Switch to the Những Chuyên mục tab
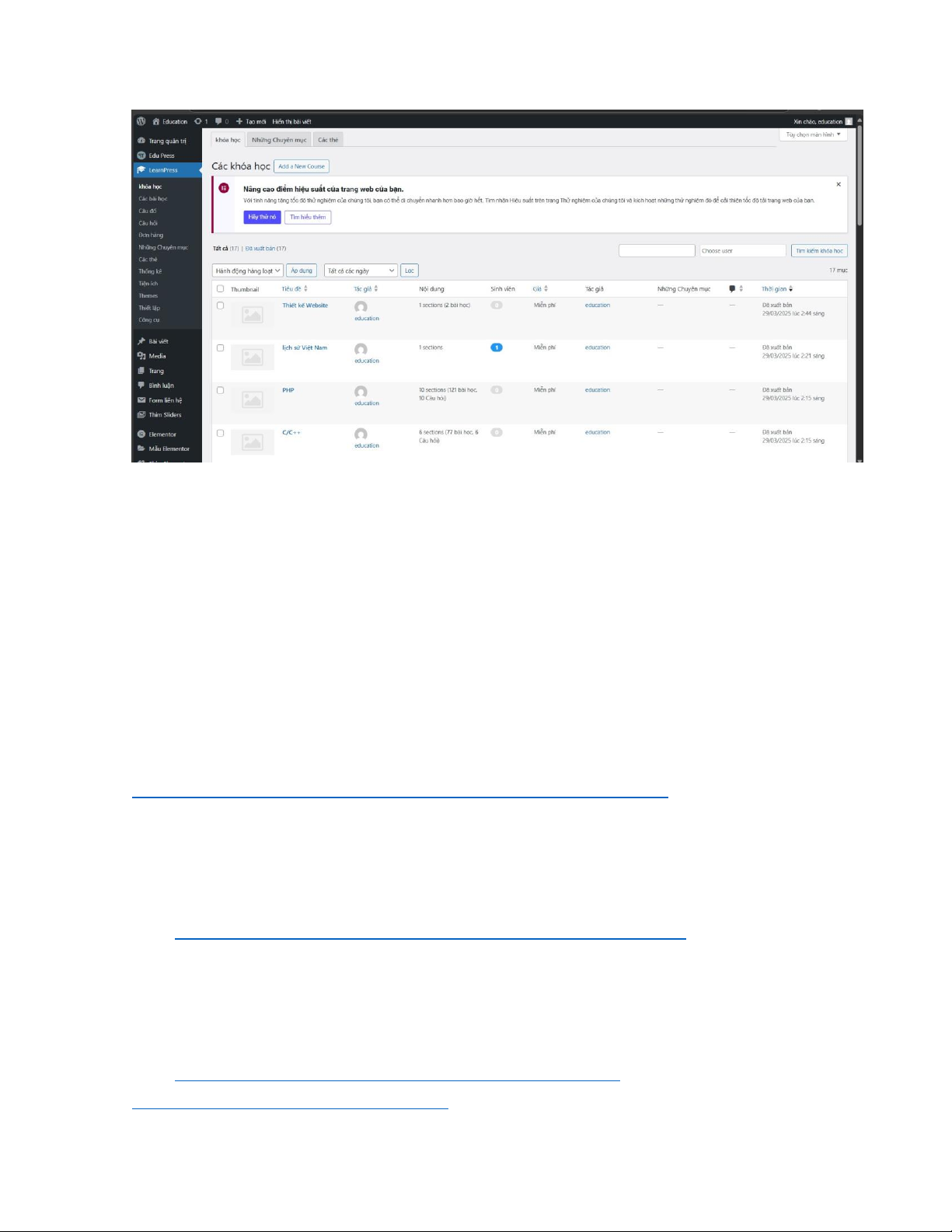952x1232 pixels. tap(279, 140)
